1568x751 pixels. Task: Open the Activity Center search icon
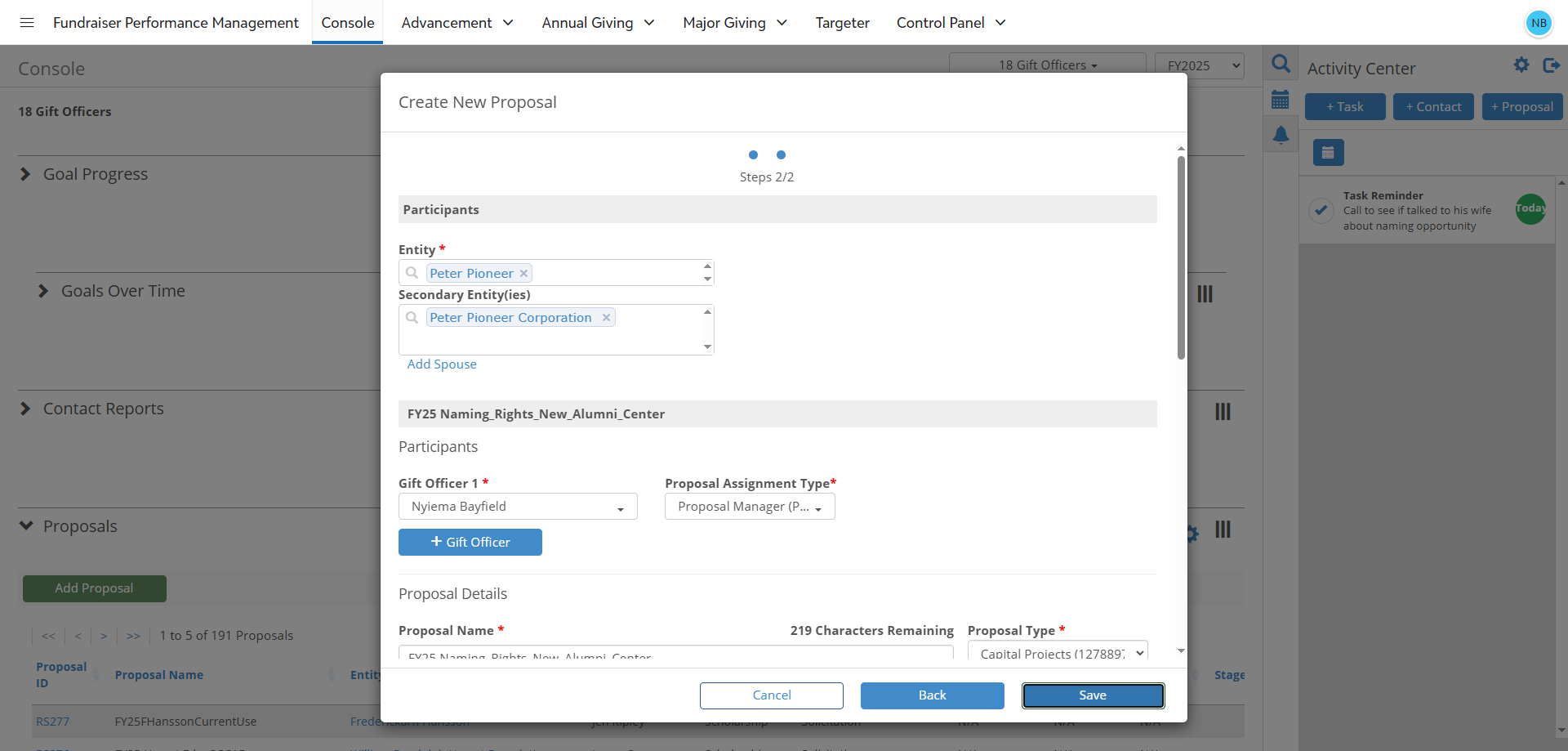click(1281, 64)
